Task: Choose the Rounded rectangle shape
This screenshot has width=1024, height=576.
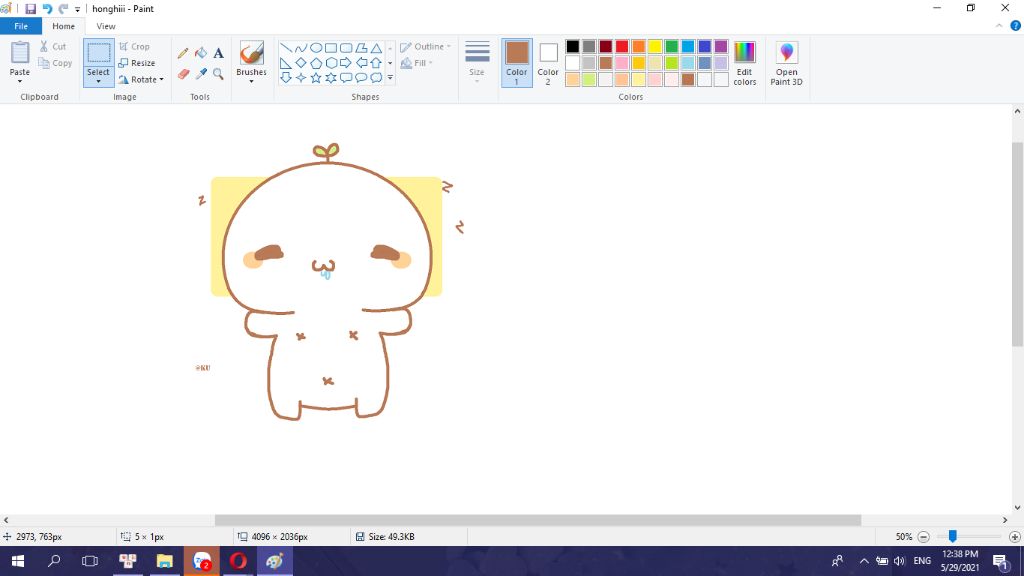Action: click(346, 48)
